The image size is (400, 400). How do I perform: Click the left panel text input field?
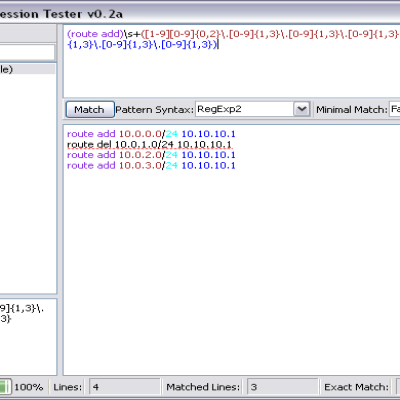27,52
